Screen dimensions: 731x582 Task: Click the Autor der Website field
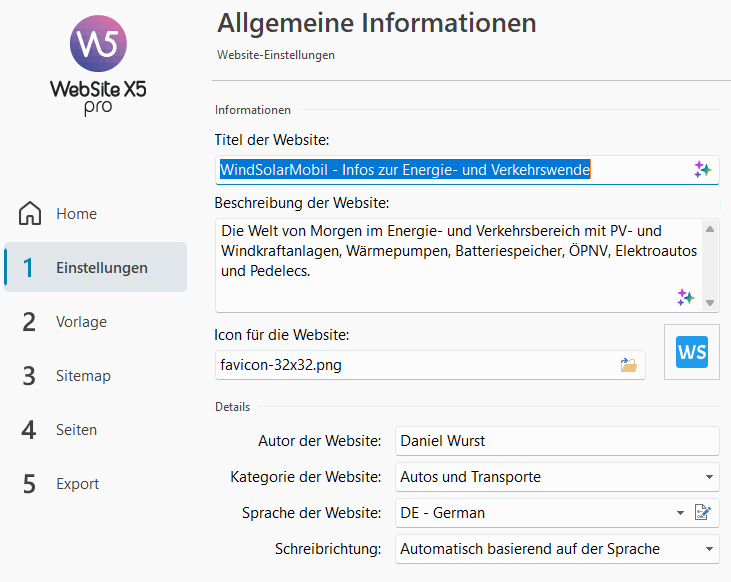coord(557,441)
